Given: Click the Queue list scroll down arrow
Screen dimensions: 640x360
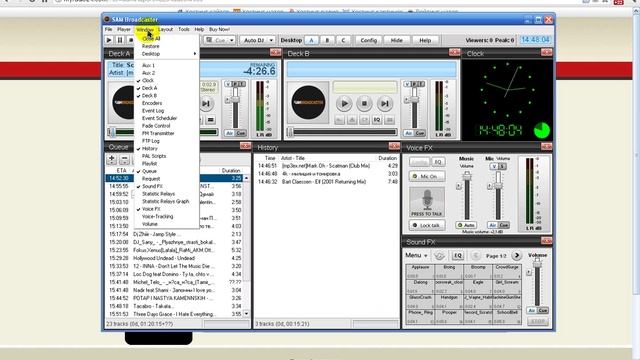Looking at the screenshot, I should coord(246,314).
